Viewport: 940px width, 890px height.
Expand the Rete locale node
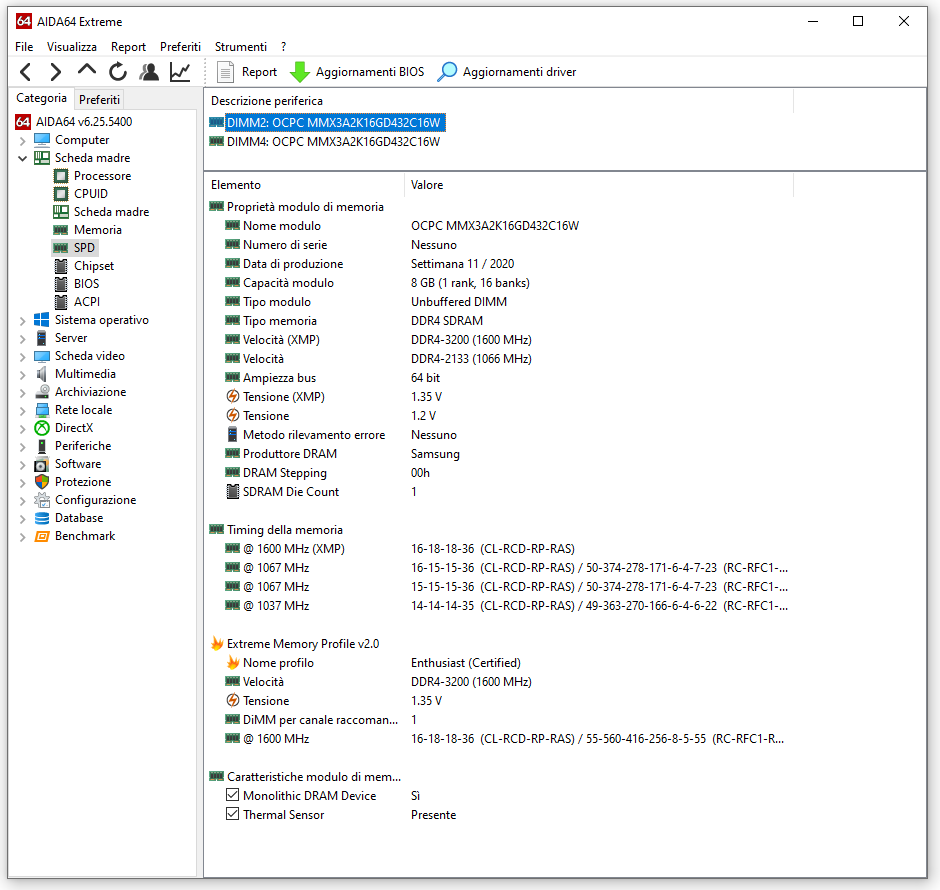tap(22, 411)
